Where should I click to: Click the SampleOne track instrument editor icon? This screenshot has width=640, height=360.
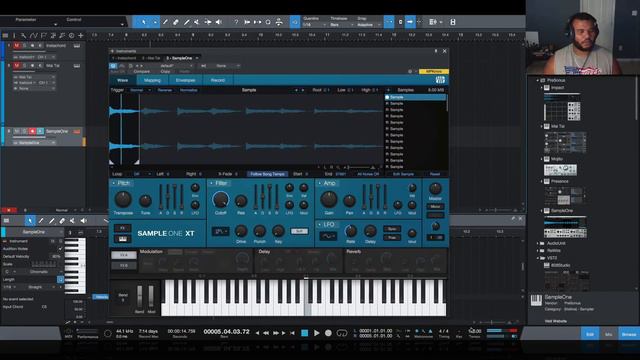[x=77, y=131]
